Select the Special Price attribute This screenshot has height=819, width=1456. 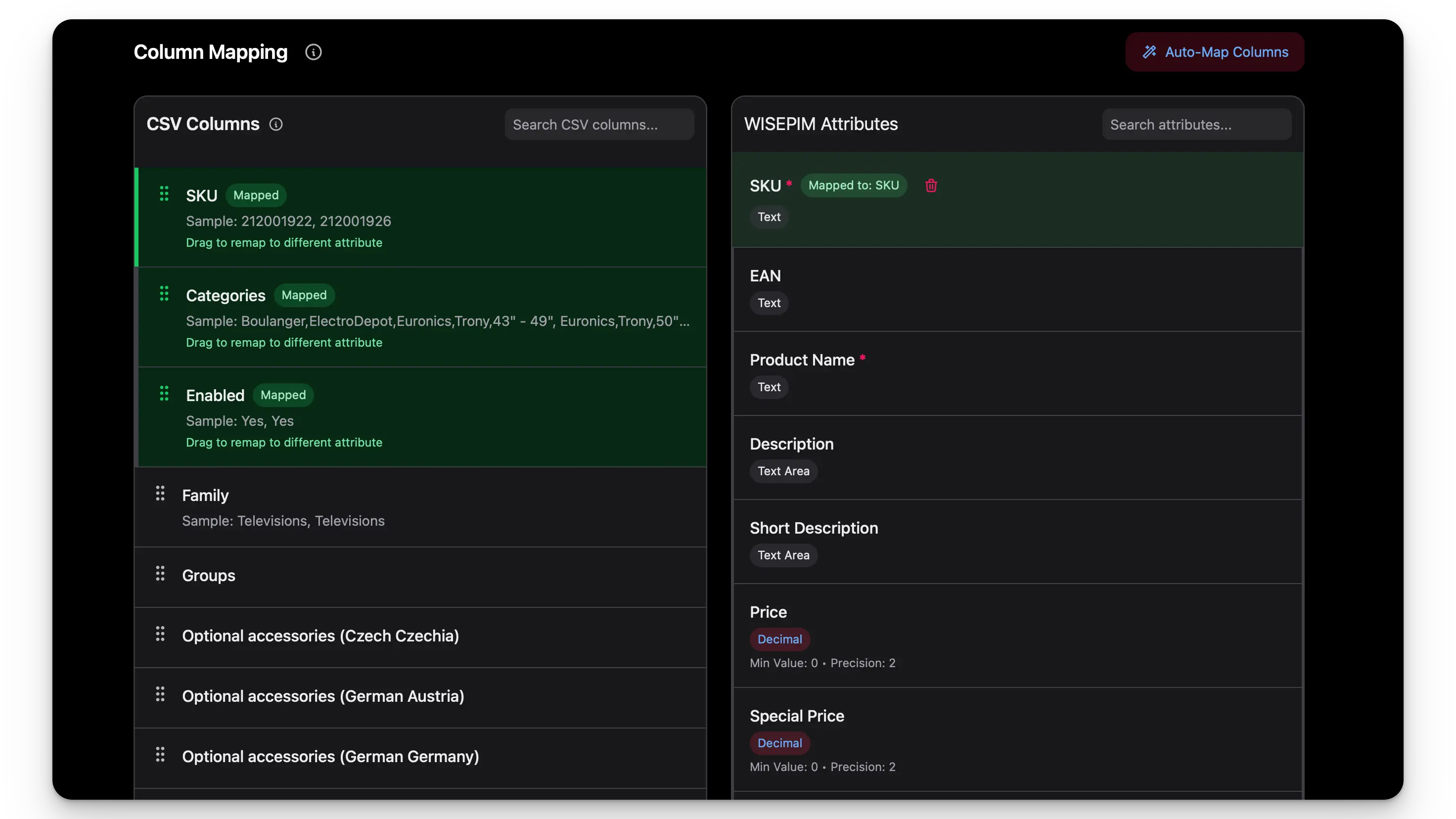(1017, 739)
